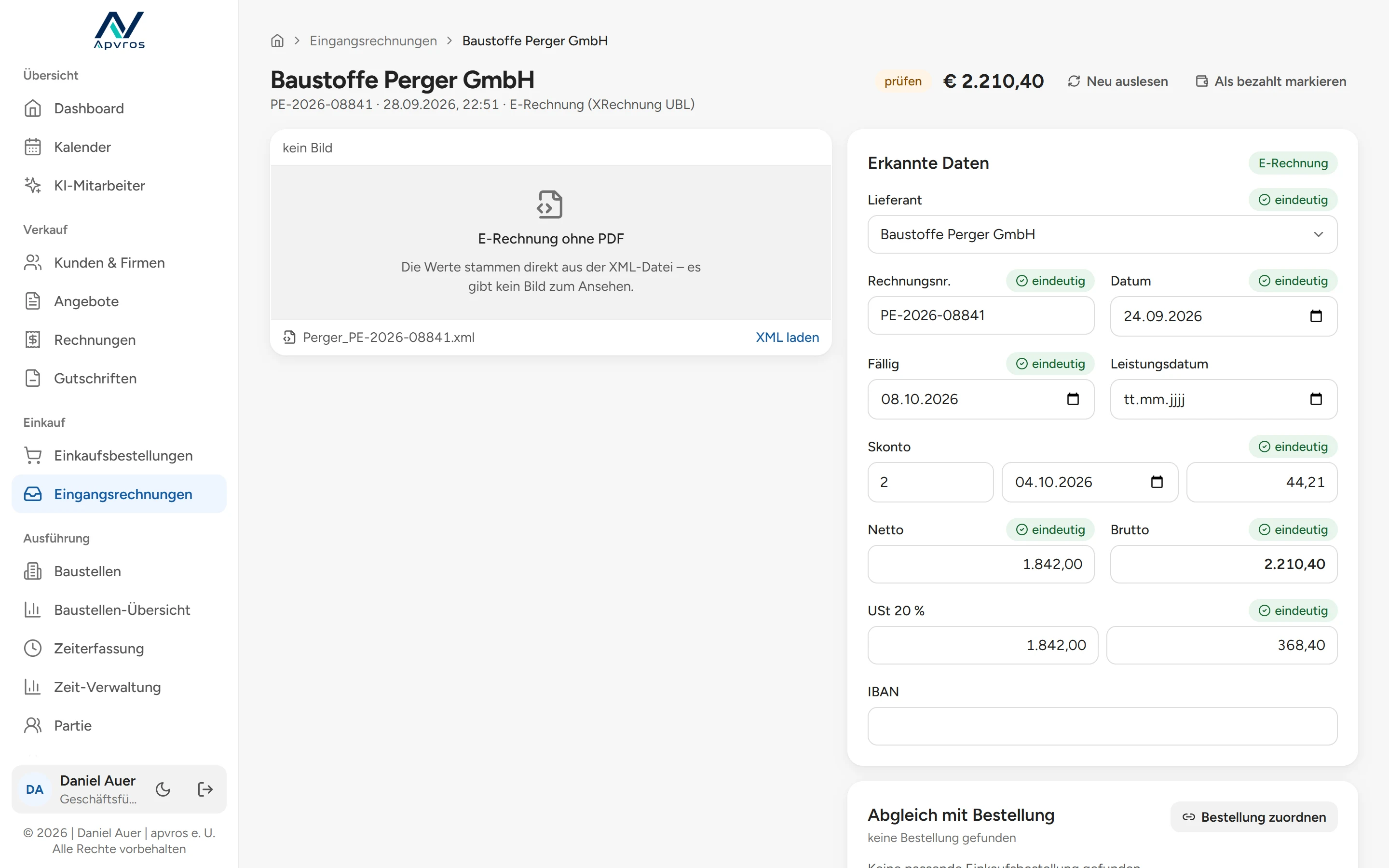Navigate to Angebote
This screenshot has width=1389, height=868.
click(120, 301)
